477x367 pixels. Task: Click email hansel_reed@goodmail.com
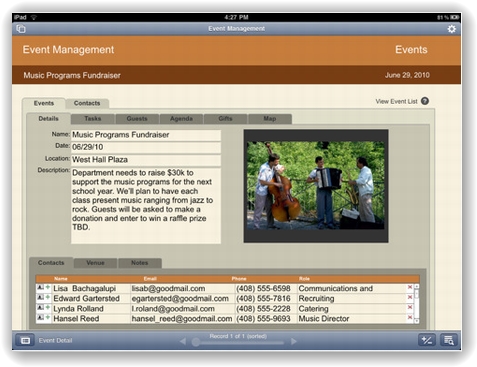tap(182, 319)
